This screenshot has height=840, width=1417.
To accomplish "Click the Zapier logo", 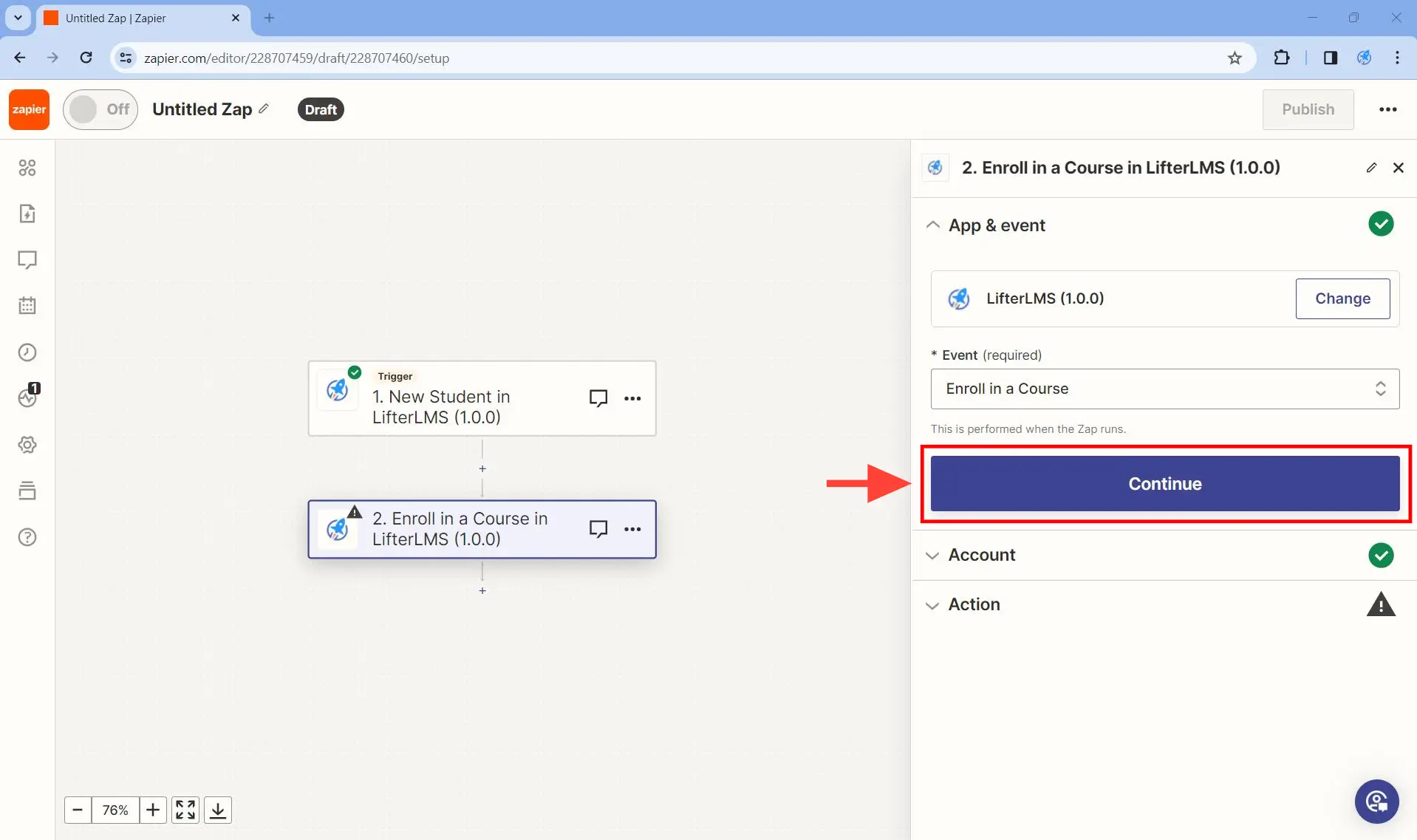I will pyautogui.click(x=28, y=109).
